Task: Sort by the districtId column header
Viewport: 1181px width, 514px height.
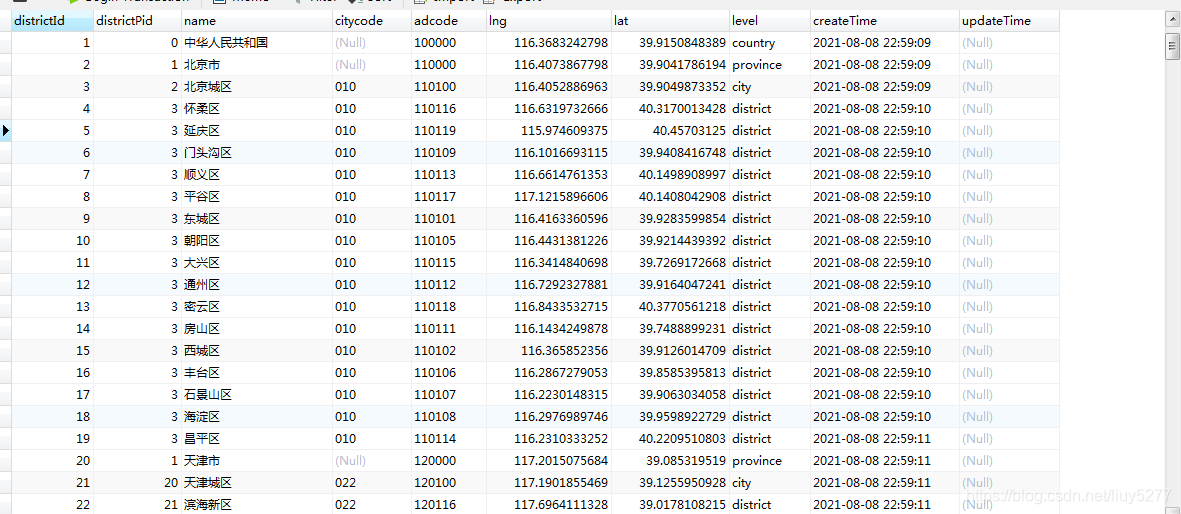Action: 52,21
